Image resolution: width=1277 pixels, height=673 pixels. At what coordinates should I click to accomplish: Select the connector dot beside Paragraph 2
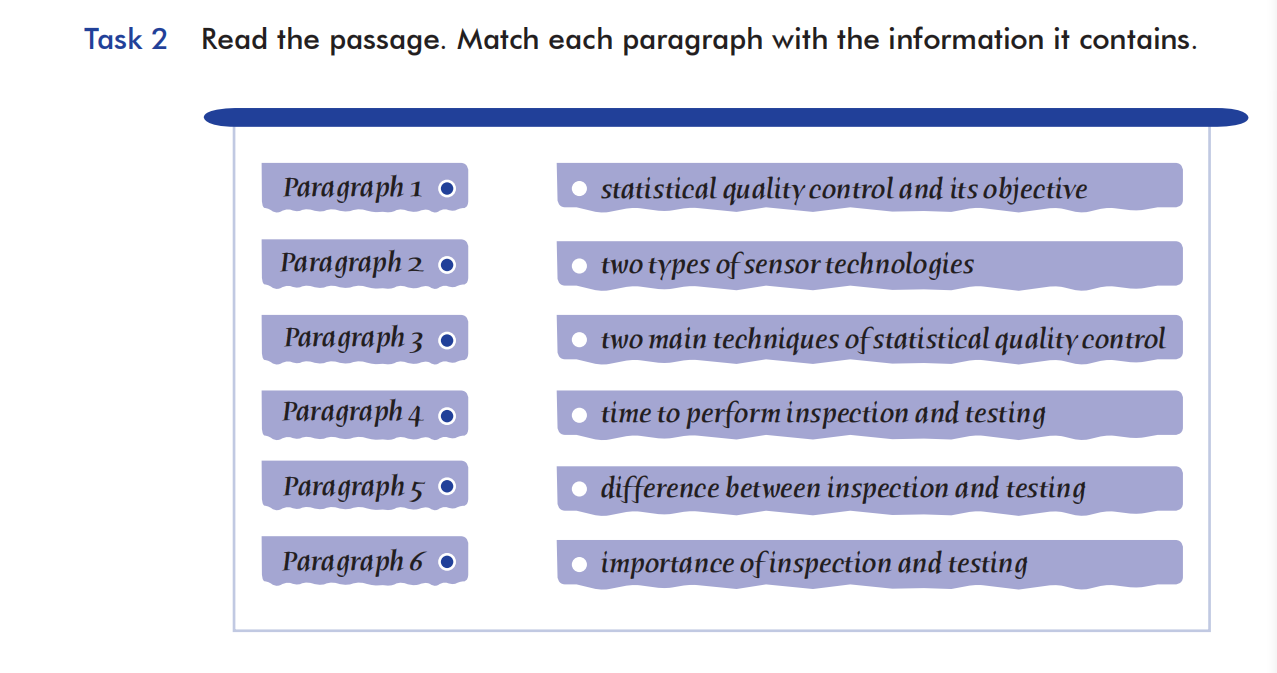click(447, 265)
